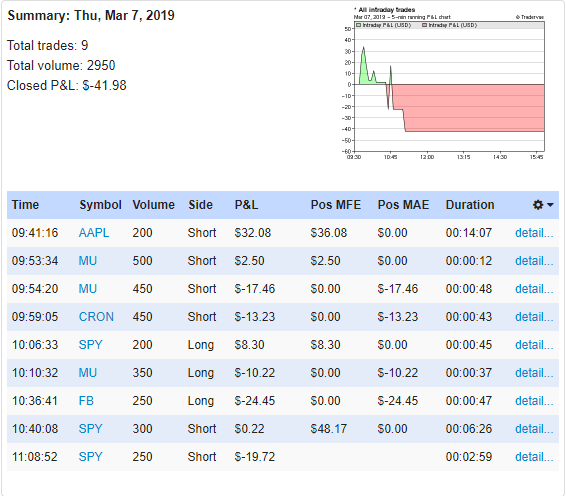The height and width of the screenshot is (496, 566).
Task: Sort by the Pos MFE column header
Action: 336,205
